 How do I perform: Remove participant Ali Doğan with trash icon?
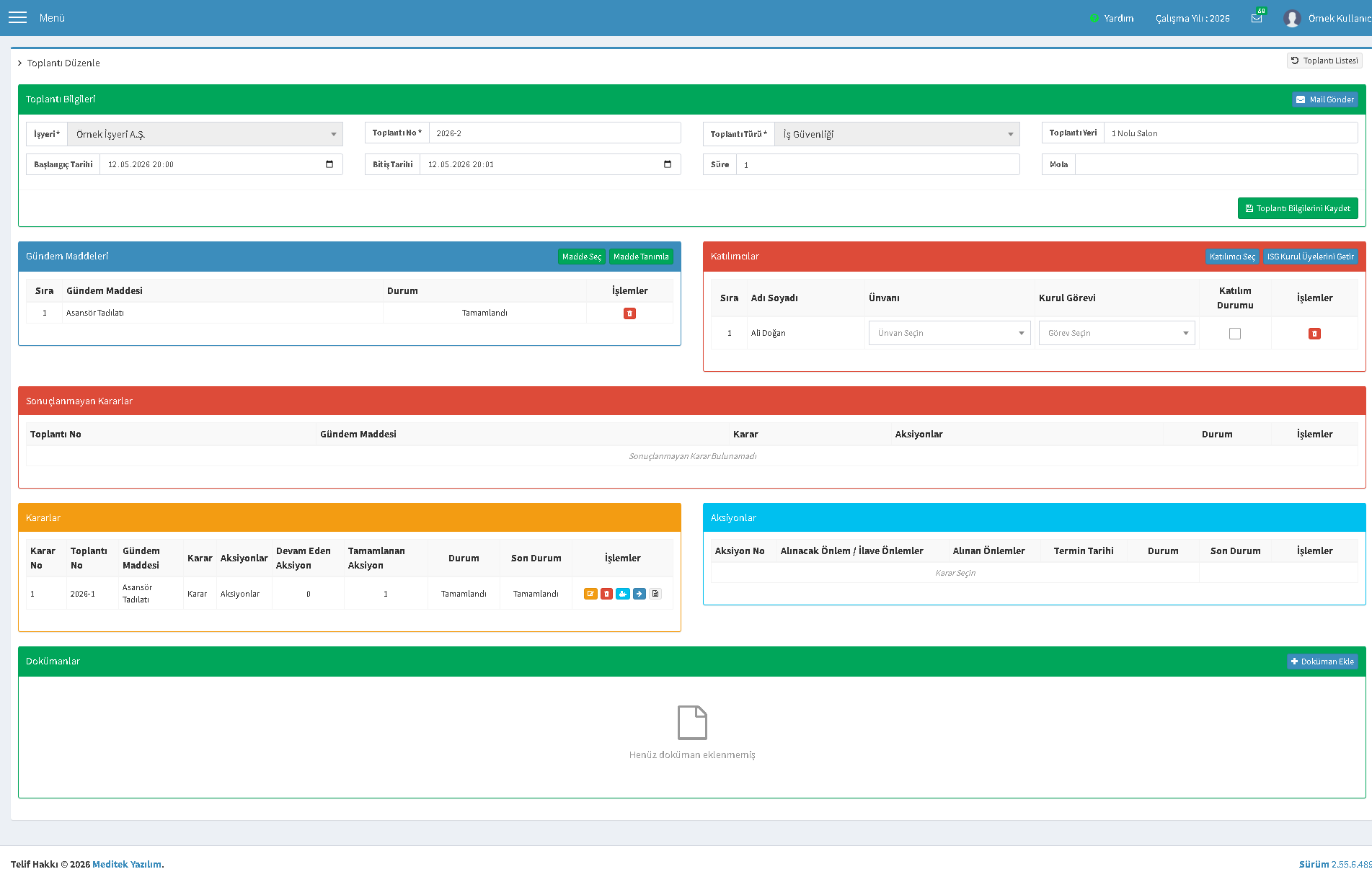pos(1314,334)
